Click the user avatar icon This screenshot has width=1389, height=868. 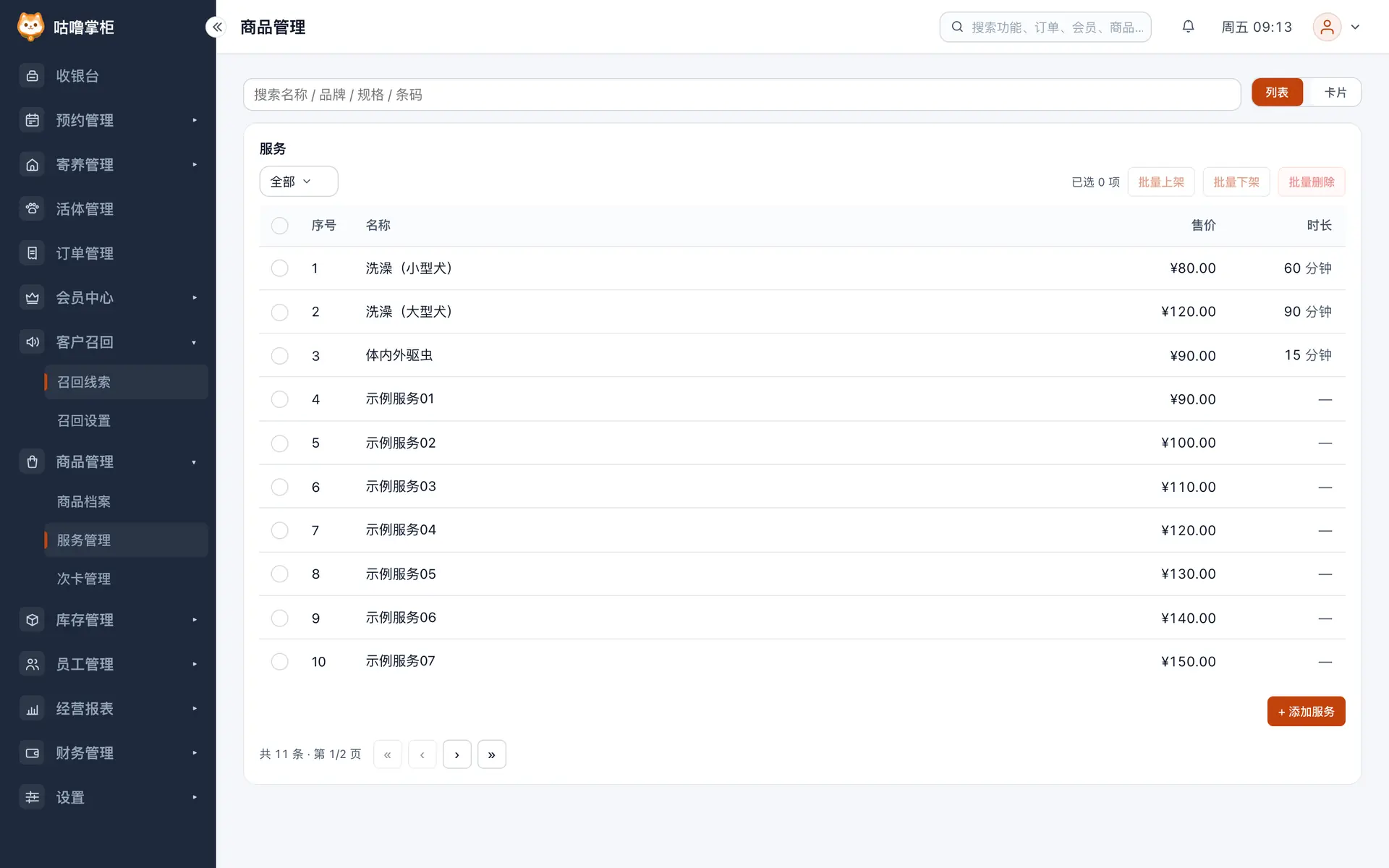(1327, 27)
